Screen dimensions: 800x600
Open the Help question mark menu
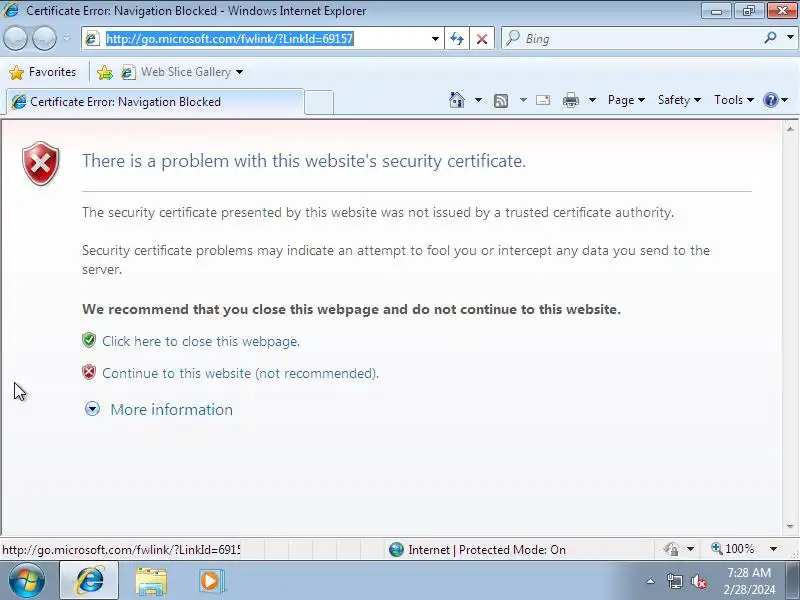pyautogui.click(x=776, y=100)
